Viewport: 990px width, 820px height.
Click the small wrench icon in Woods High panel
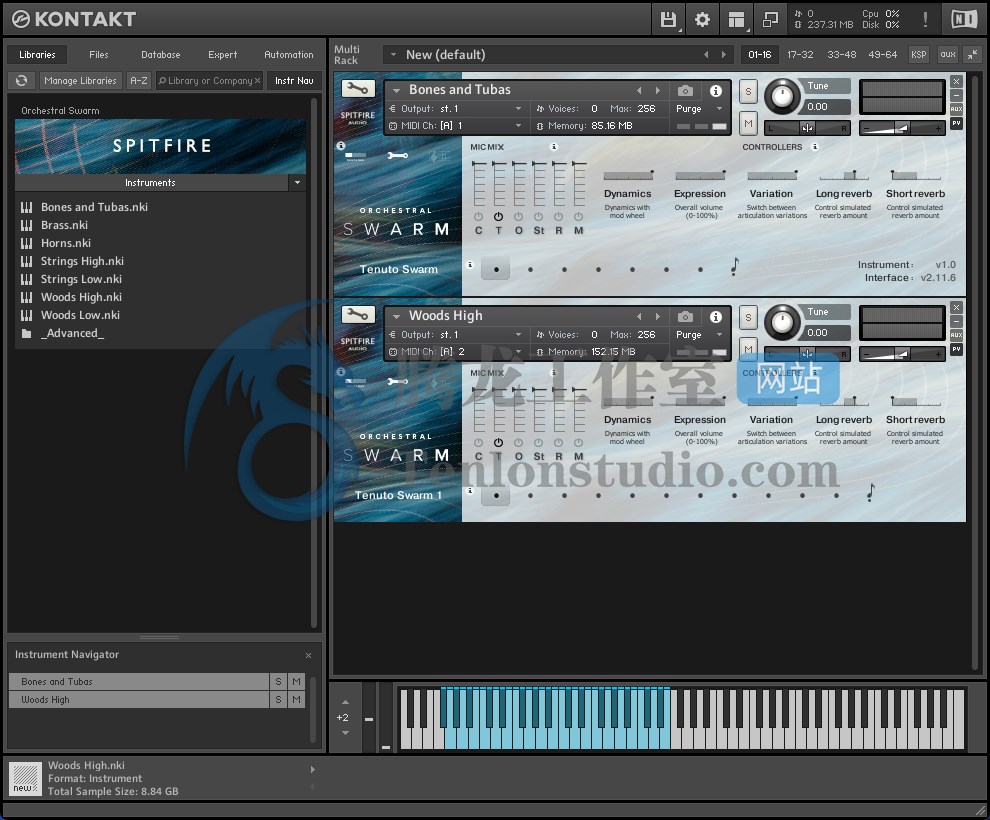click(398, 381)
